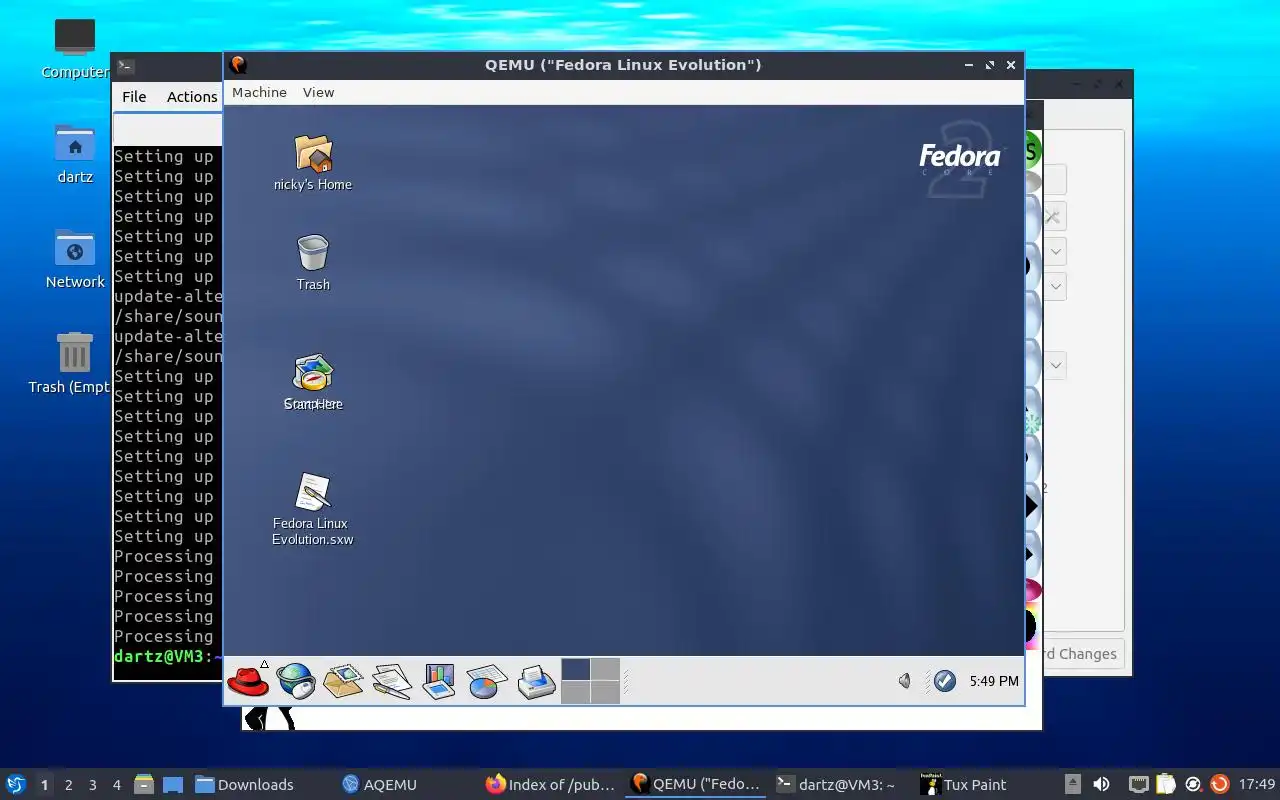Click the X clear button in right window
1280x800 pixels.
point(1054,216)
